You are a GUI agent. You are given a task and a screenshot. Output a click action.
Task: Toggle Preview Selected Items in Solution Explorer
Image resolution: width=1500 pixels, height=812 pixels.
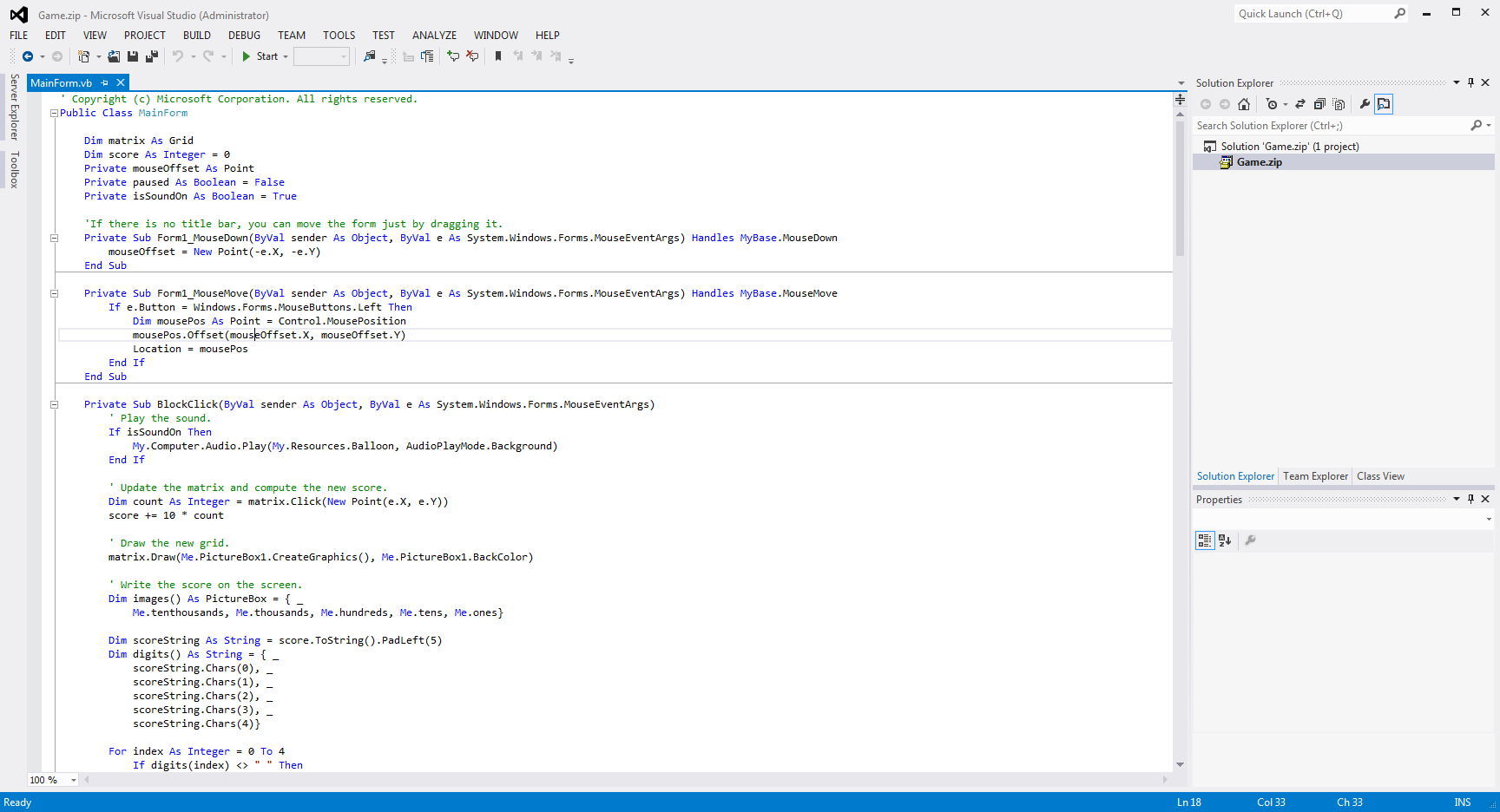click(x=1384, y=104)
